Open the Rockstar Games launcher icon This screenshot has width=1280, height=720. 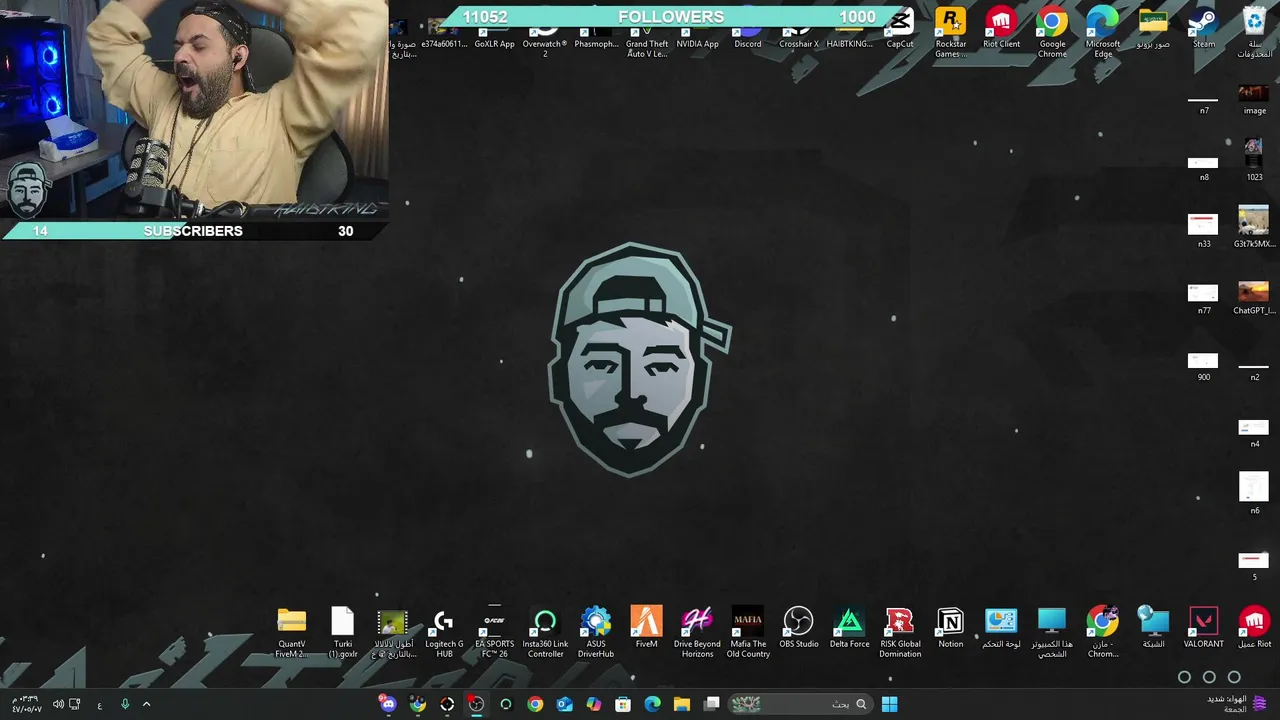coord(950,32)
